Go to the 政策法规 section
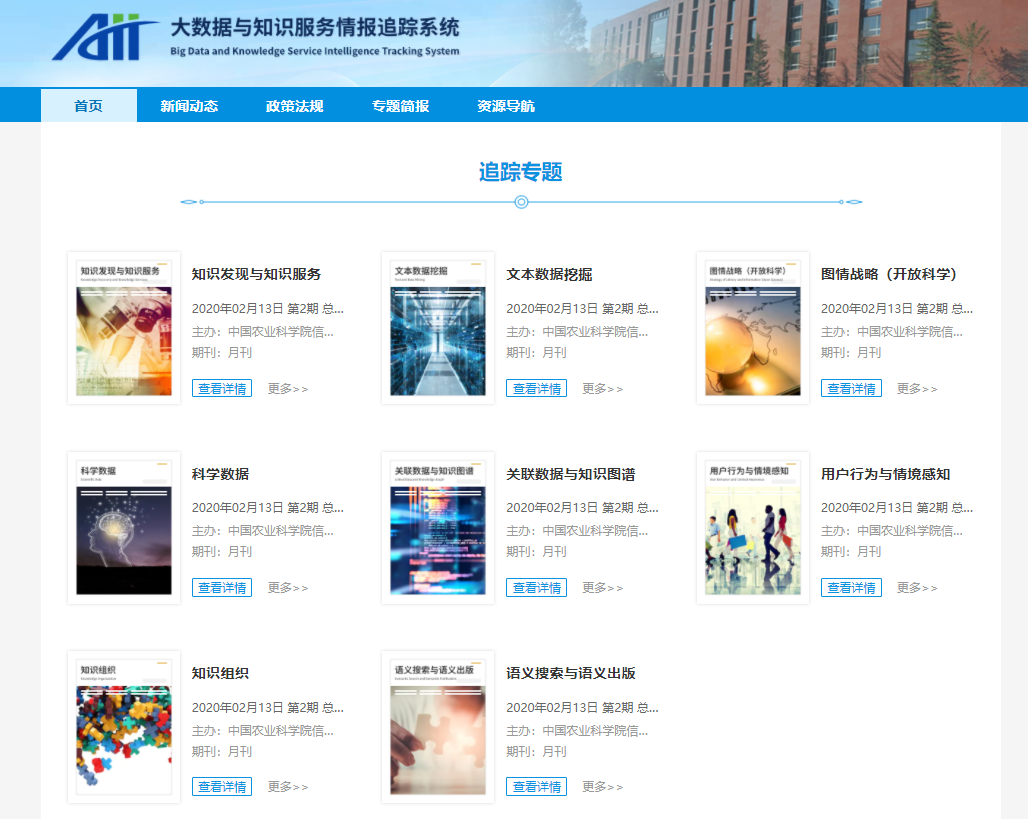1028x819 pixels. [x=294, y=106]
